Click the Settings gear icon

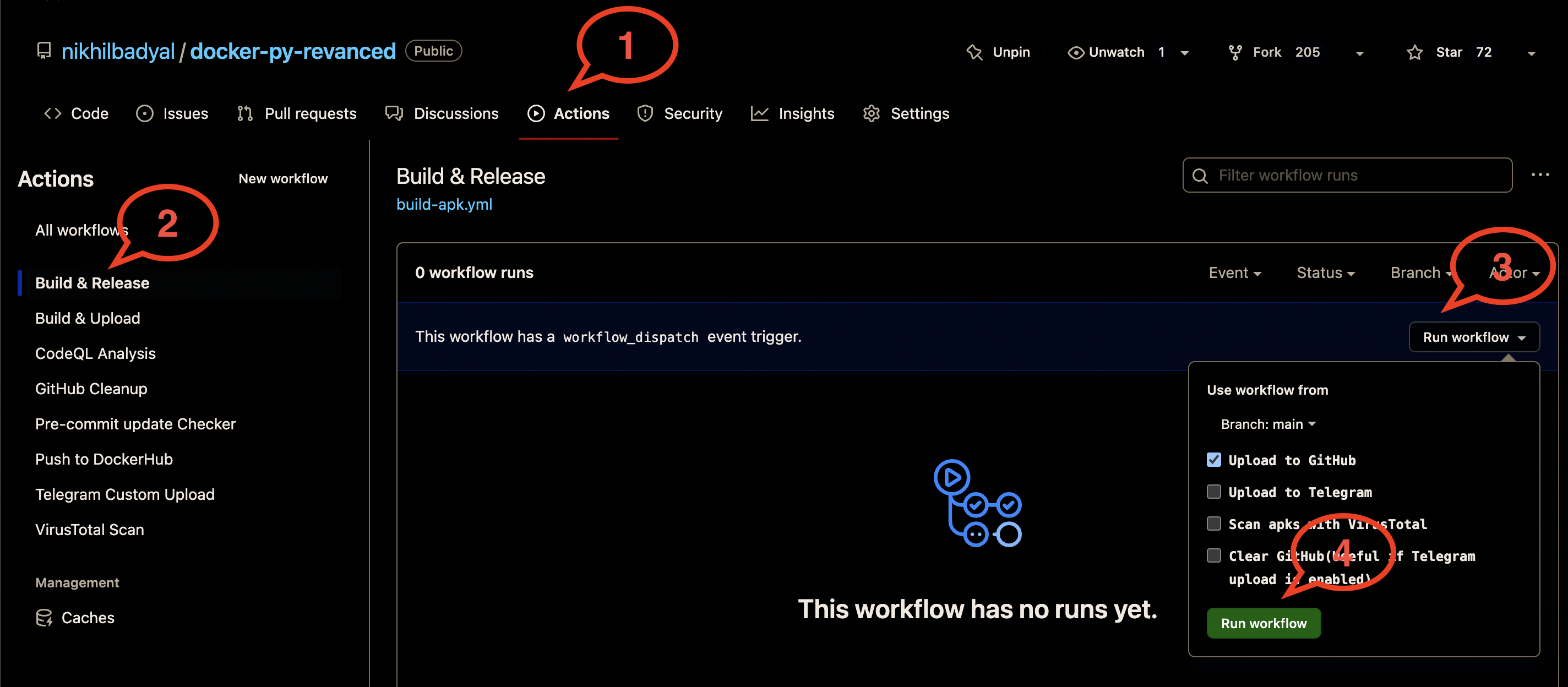(x=872, y=113)
